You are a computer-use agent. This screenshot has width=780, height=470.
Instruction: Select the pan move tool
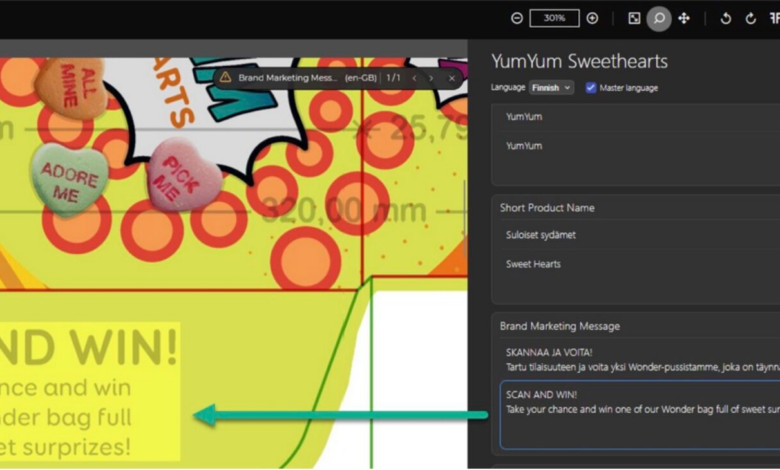click(684, 18)
